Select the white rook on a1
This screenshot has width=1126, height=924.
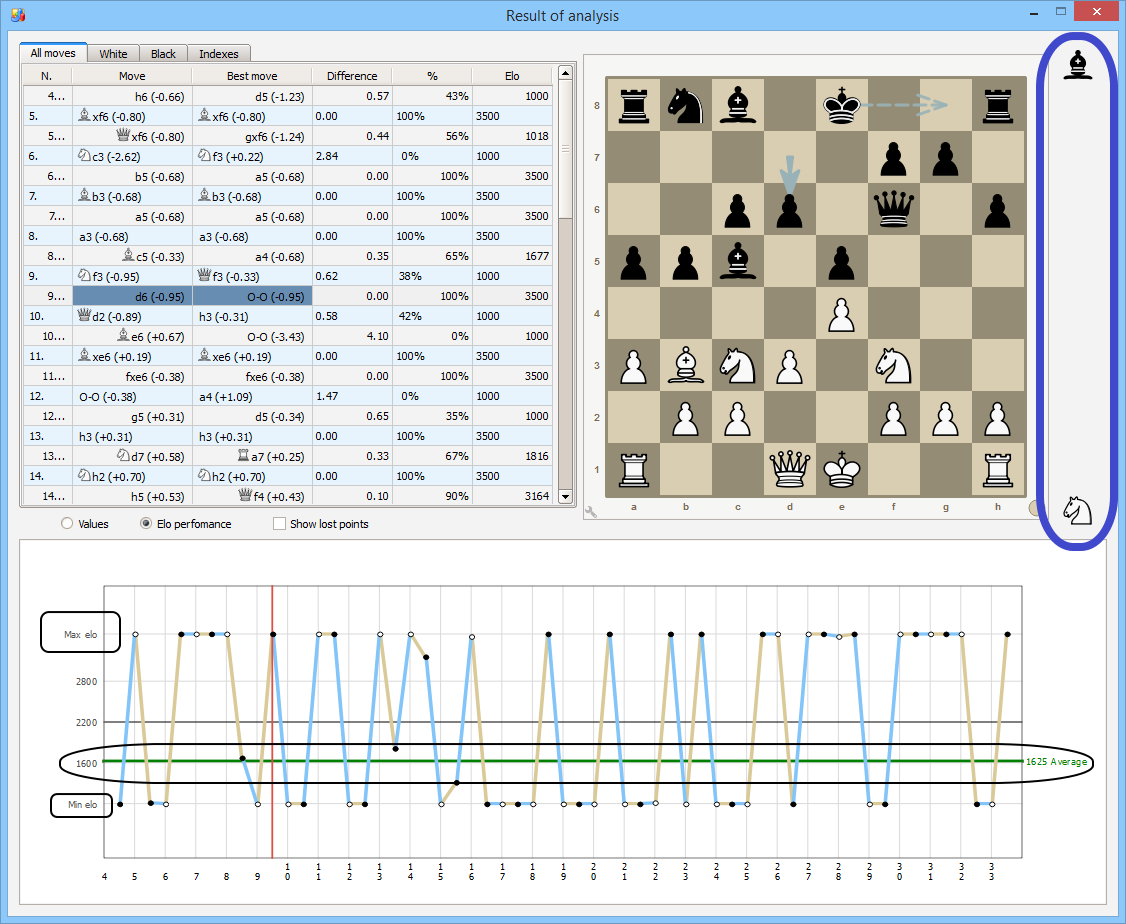[x=633, y=470]
